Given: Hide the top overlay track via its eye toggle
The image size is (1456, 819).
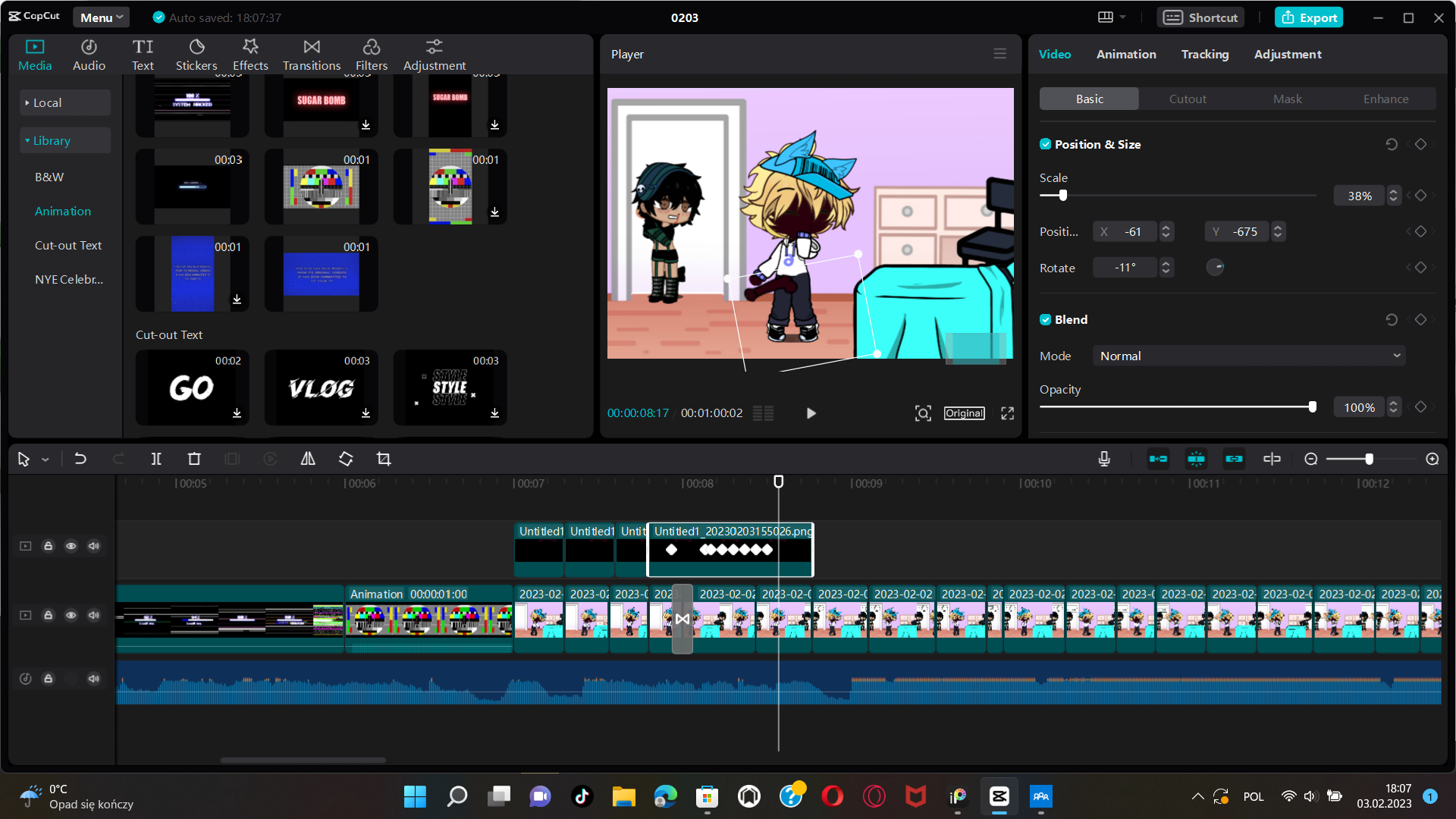Looking at the screenshot, I should (71, 545).
